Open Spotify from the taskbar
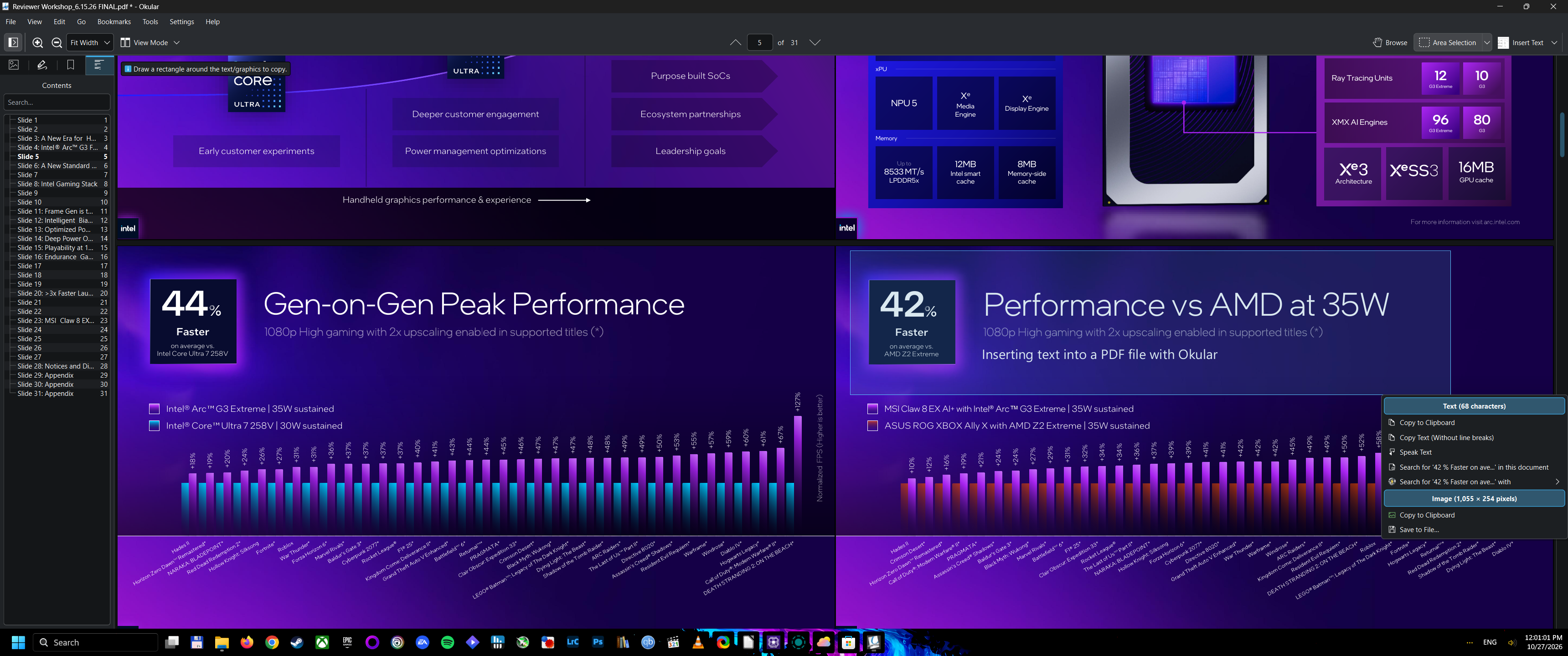 click(x=448, y=642)
